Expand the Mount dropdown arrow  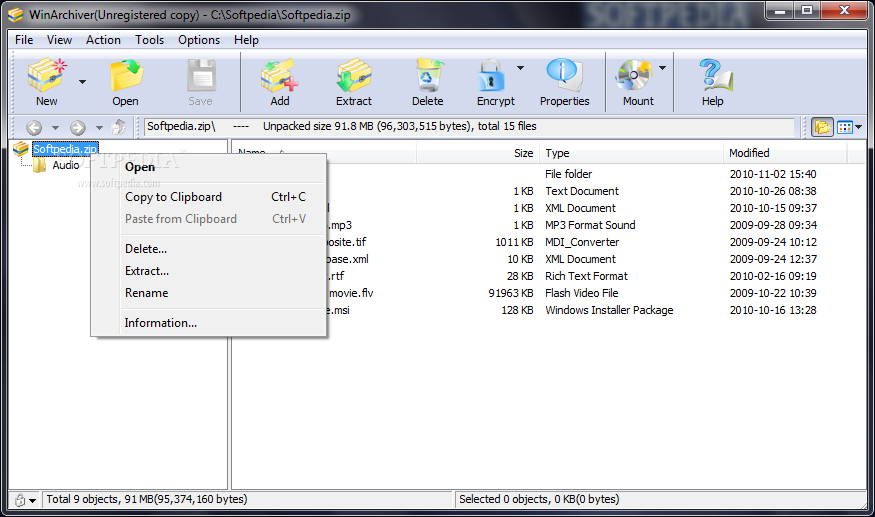coord(662,68)
